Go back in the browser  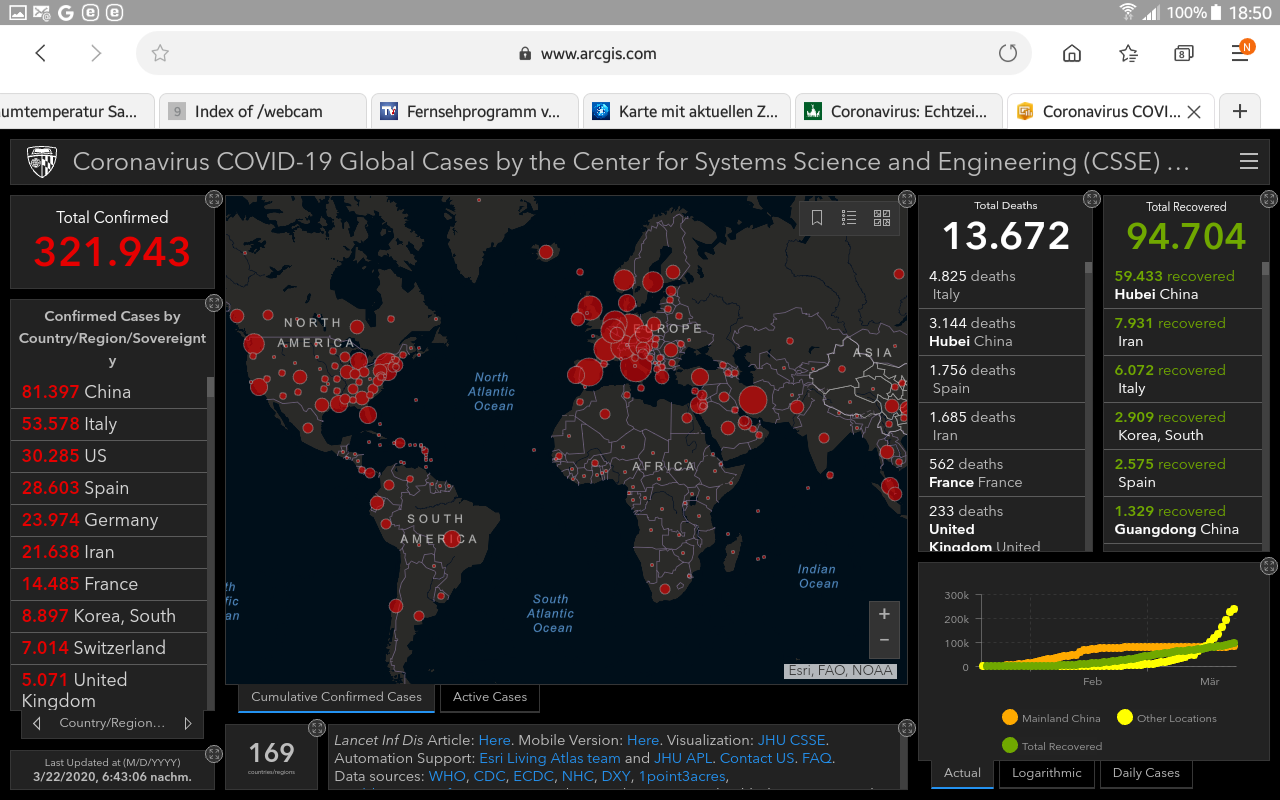point(41,54)
